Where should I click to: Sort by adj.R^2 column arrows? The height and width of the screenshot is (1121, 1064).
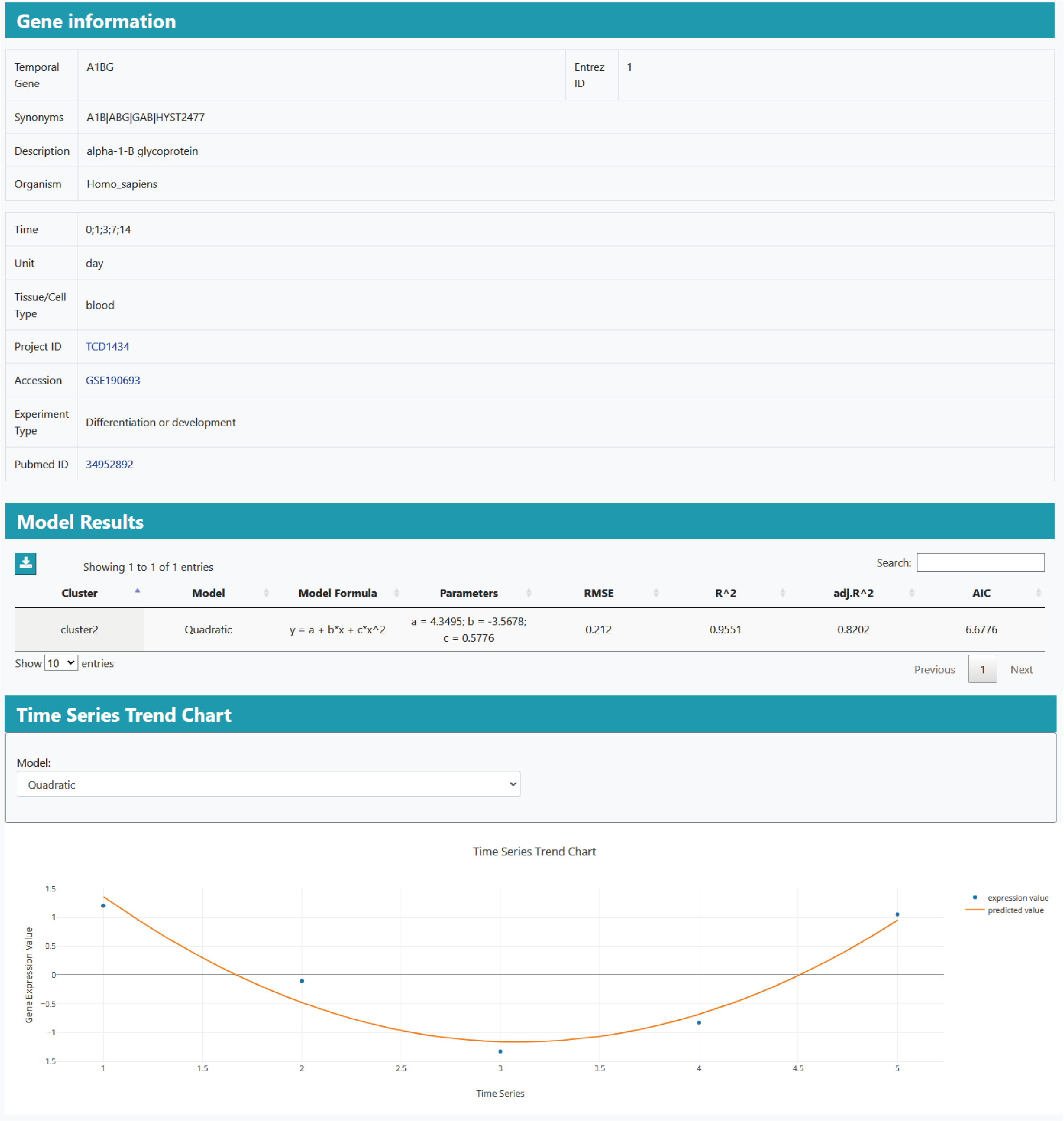point(911,593)
